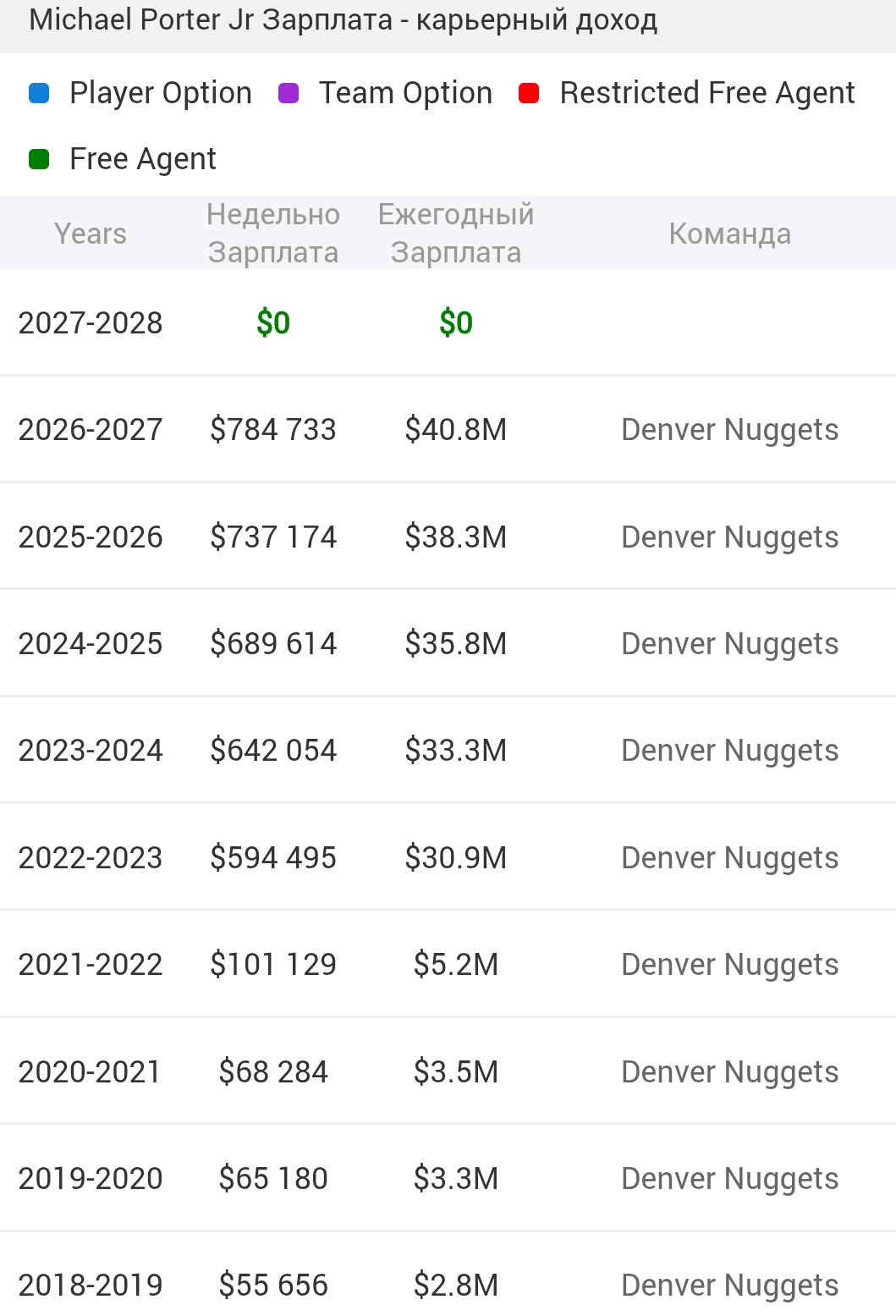Click the blue Player Option color swatch
The width and height of the screenshot is (896, 1316).
coord(39,93)
